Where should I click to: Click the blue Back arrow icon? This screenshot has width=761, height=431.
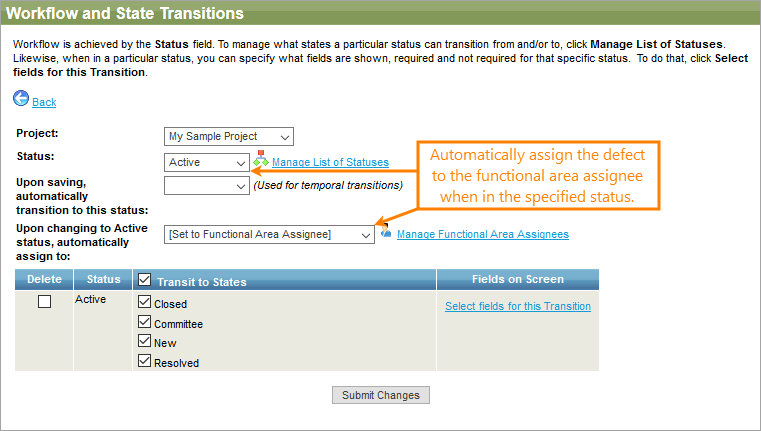21,100
